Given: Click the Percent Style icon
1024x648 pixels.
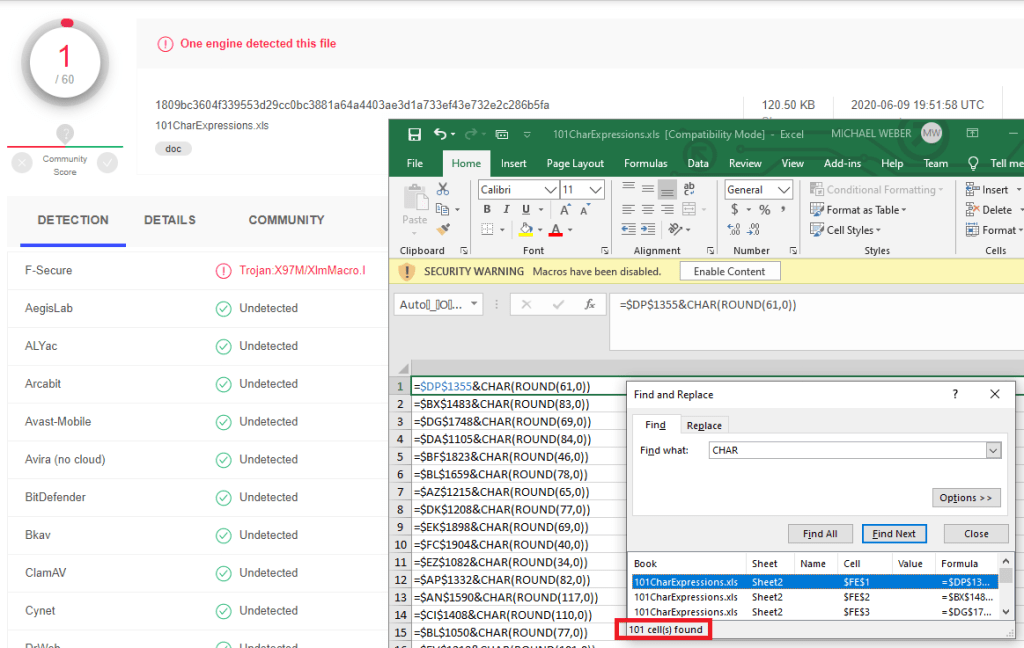Looking at the screenshot, I should point(764,210).
